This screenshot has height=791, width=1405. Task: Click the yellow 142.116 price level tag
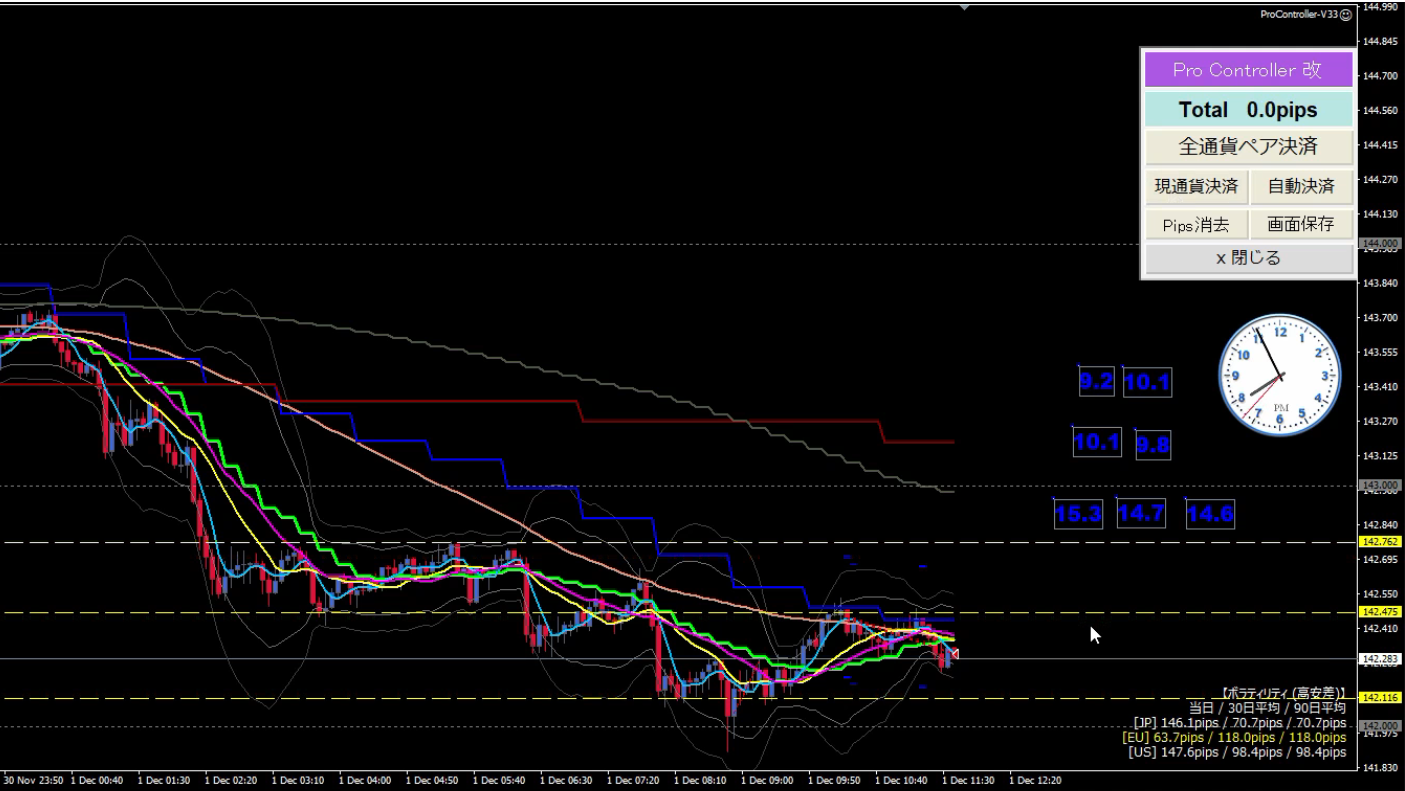coord(1380,698)
